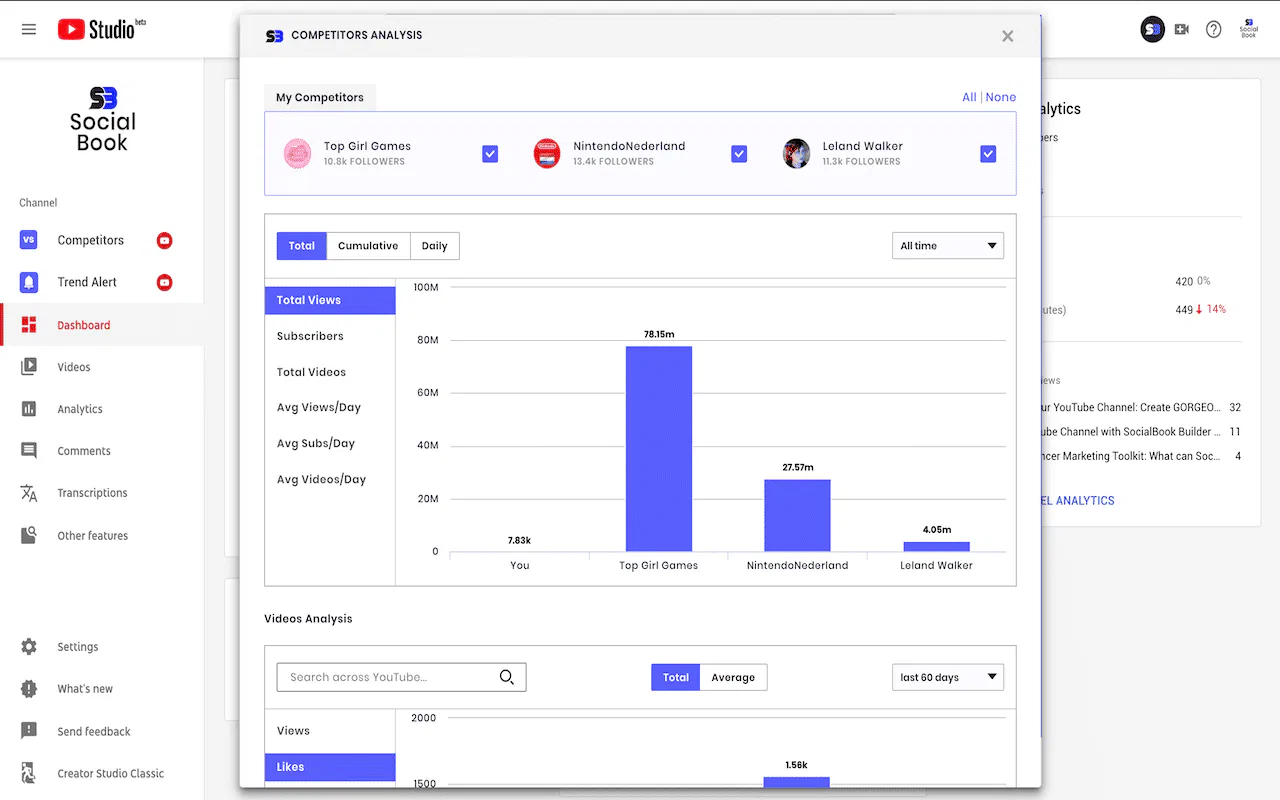Open the YouTube Studio home logo
Image resolution: width=1280 pixels, height=800 pixels.
tap(100, 28)
